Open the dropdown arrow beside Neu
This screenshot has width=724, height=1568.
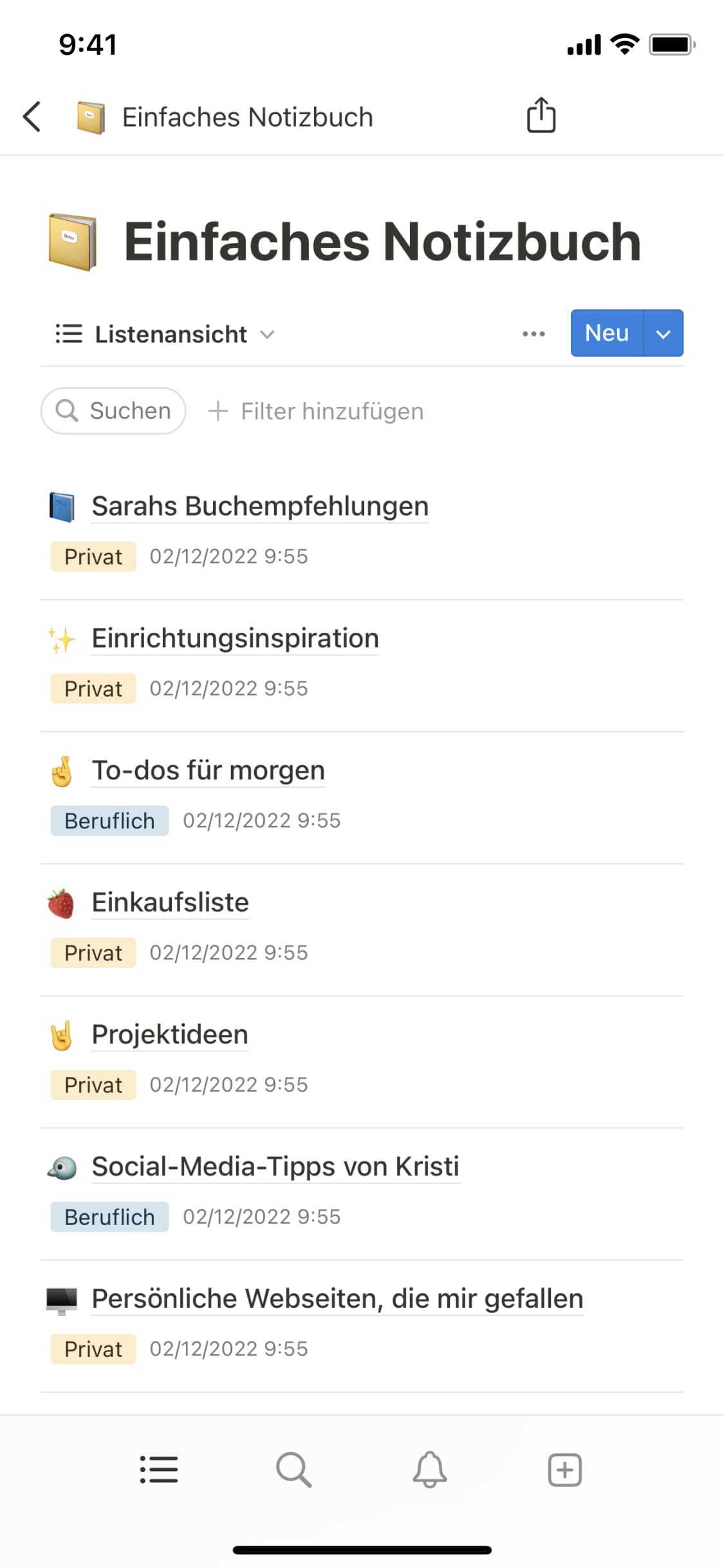pos(664,333)
